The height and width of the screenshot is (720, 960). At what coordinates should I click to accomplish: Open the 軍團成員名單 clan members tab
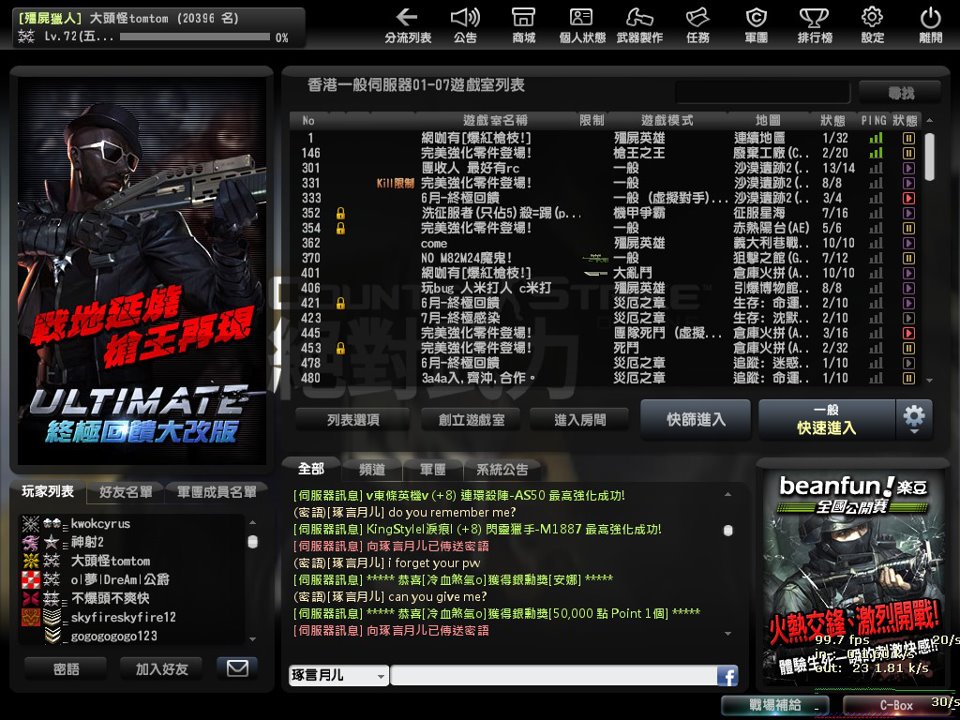tap(217, 492)
